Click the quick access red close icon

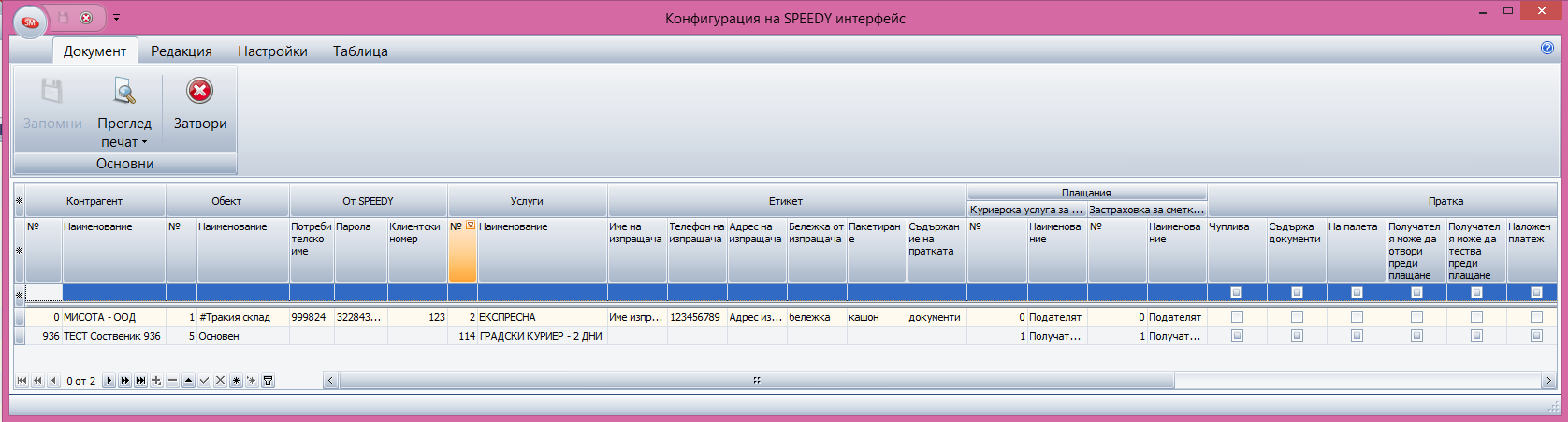click(x=86, y=18)
